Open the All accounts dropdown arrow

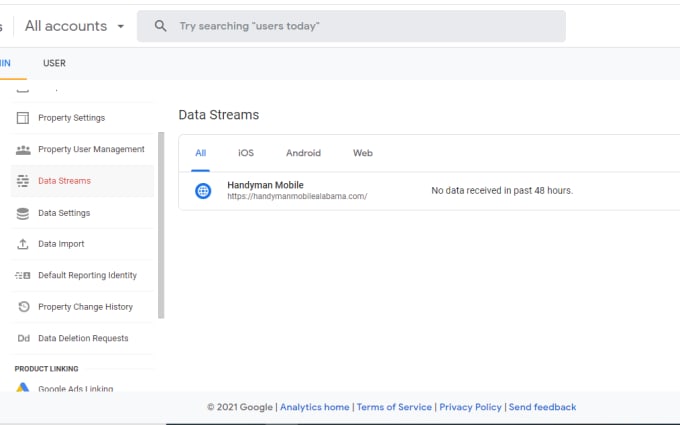tap(121, 26)
